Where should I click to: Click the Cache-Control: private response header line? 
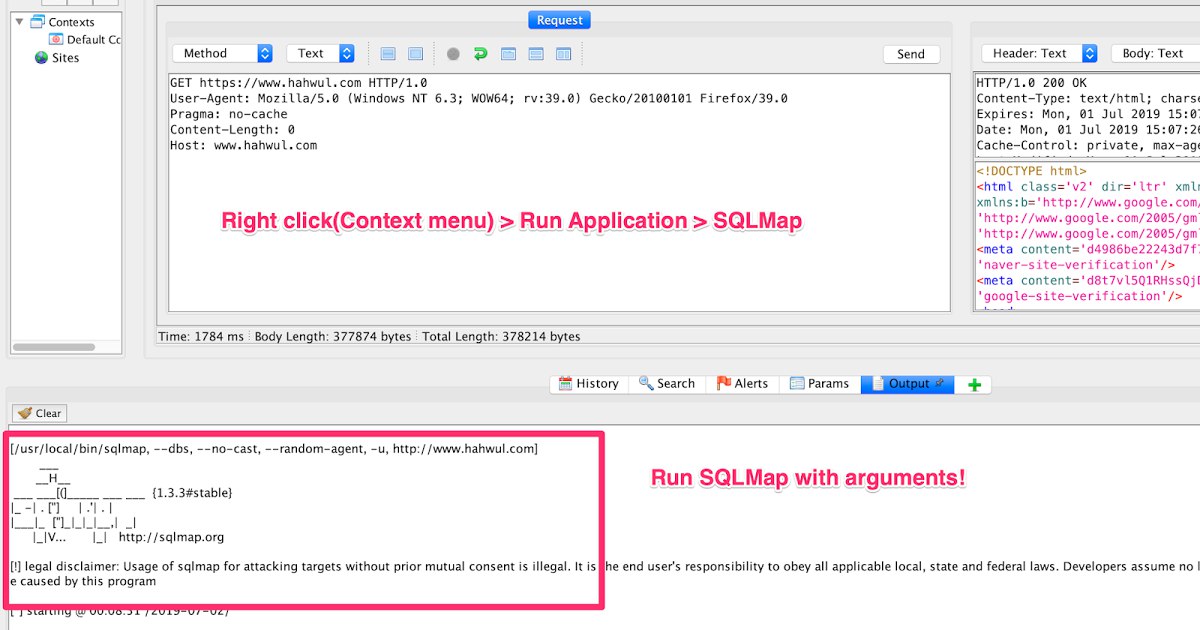pyautogui.click(x=1088, y=145)
